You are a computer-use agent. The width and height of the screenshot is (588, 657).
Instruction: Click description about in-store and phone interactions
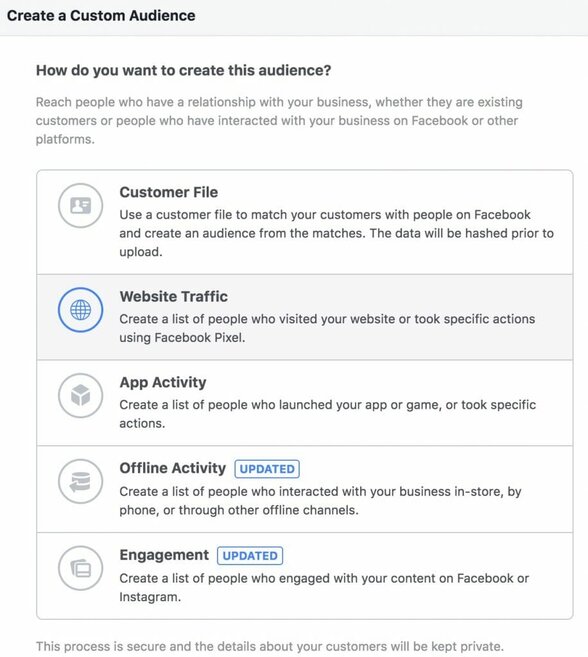click(320, 501)
